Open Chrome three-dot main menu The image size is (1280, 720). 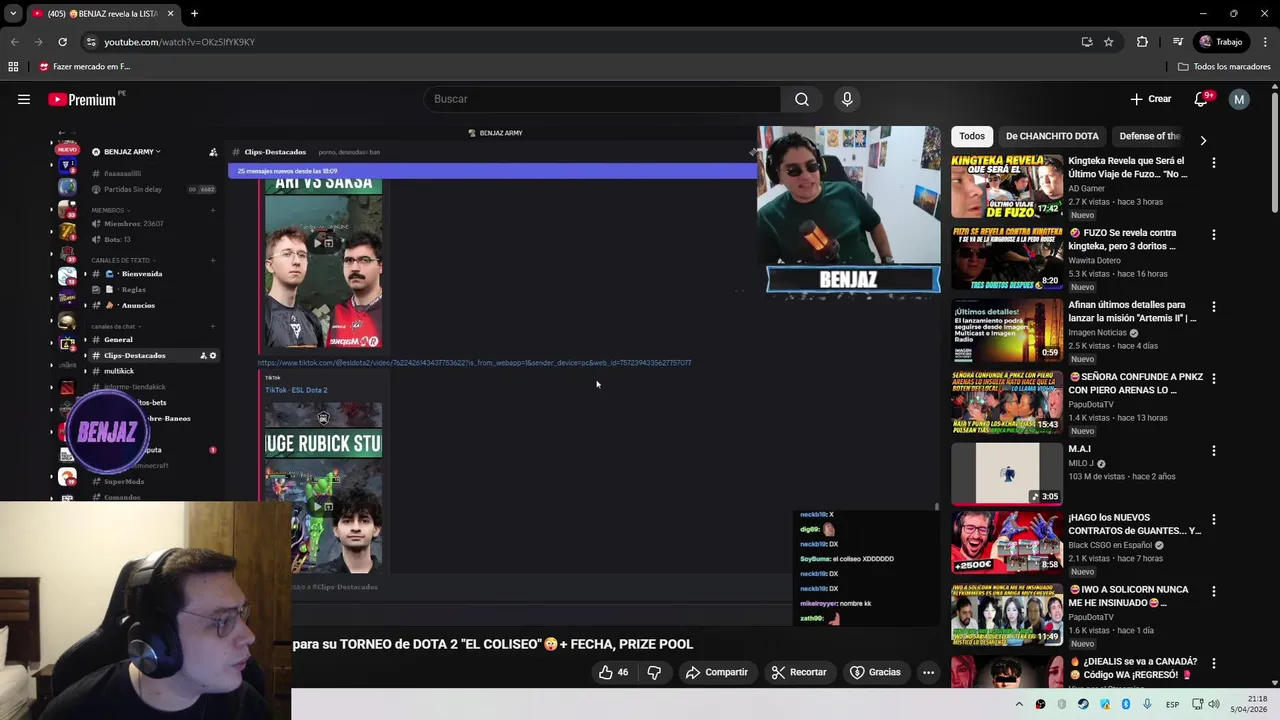pyautogui.click(x=1265, y=42)
